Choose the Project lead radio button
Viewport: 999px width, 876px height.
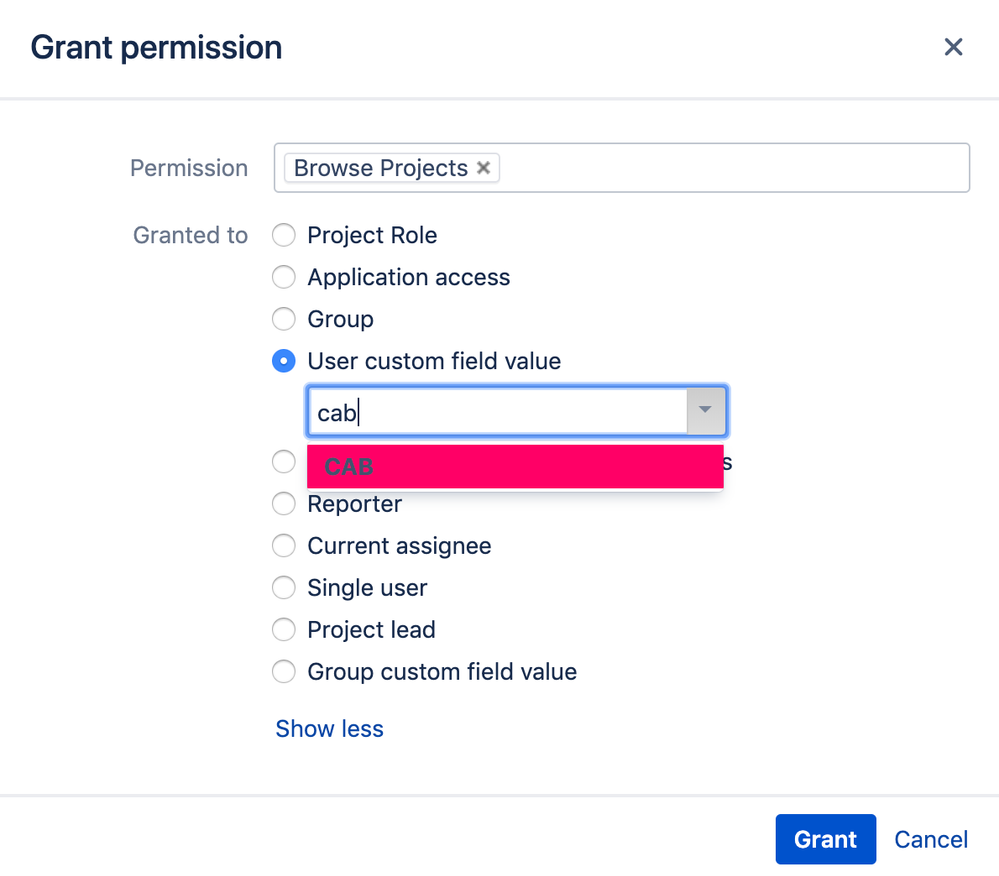coord(285,630)
